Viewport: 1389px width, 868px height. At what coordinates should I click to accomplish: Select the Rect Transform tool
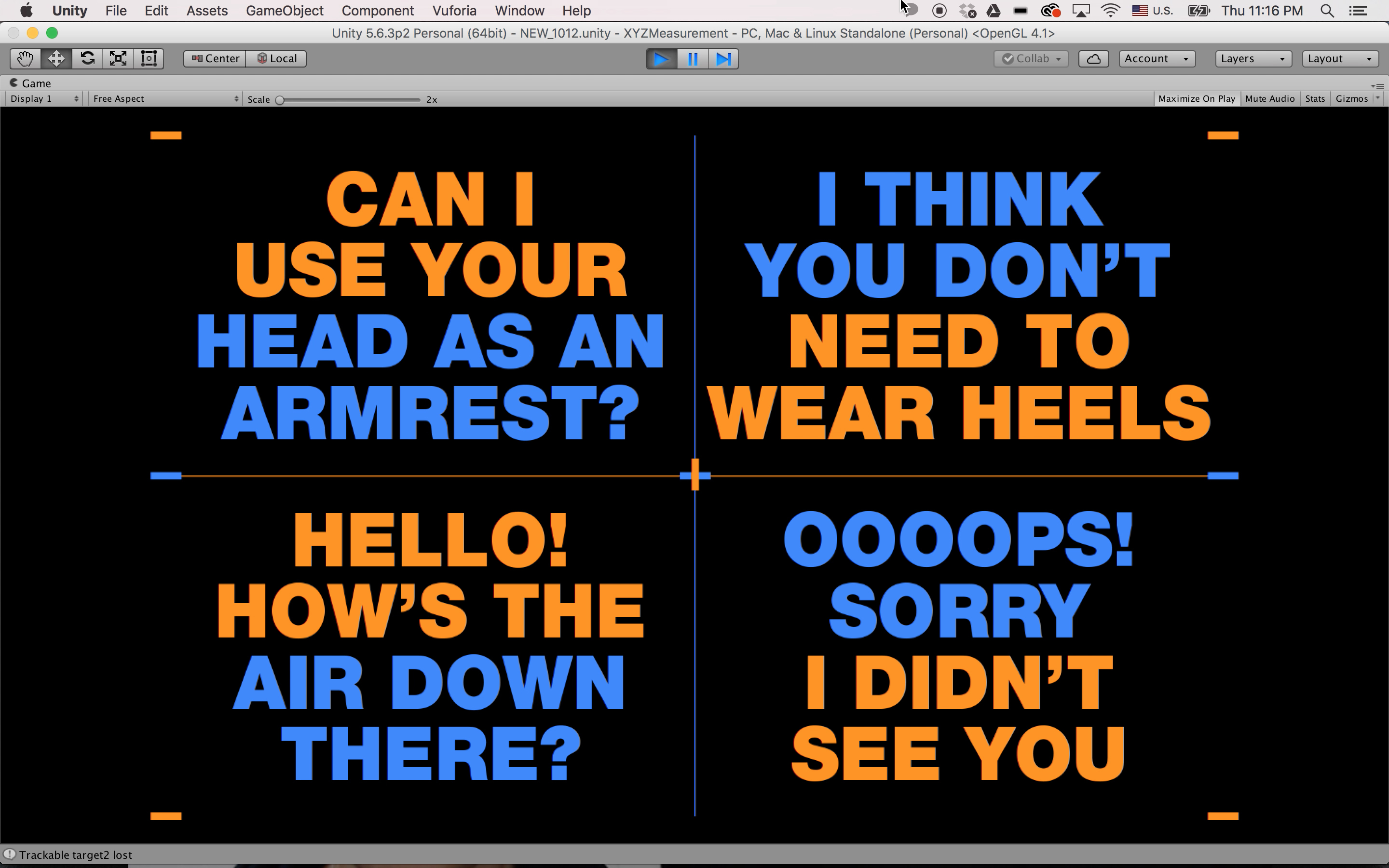(x=149, y=58)
